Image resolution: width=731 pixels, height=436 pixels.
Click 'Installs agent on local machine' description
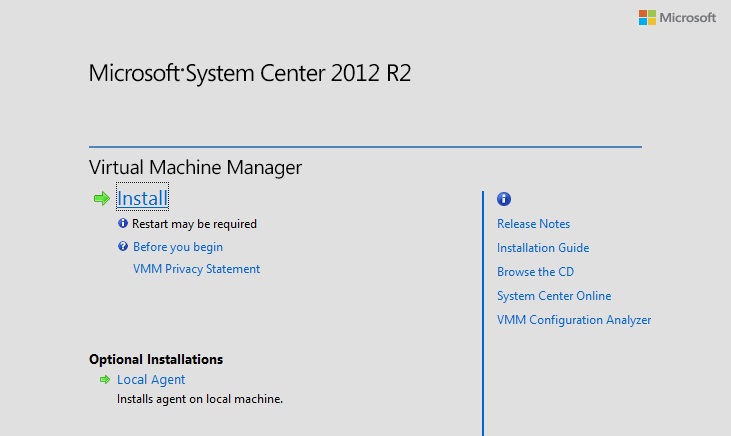[x=200, y=399]
